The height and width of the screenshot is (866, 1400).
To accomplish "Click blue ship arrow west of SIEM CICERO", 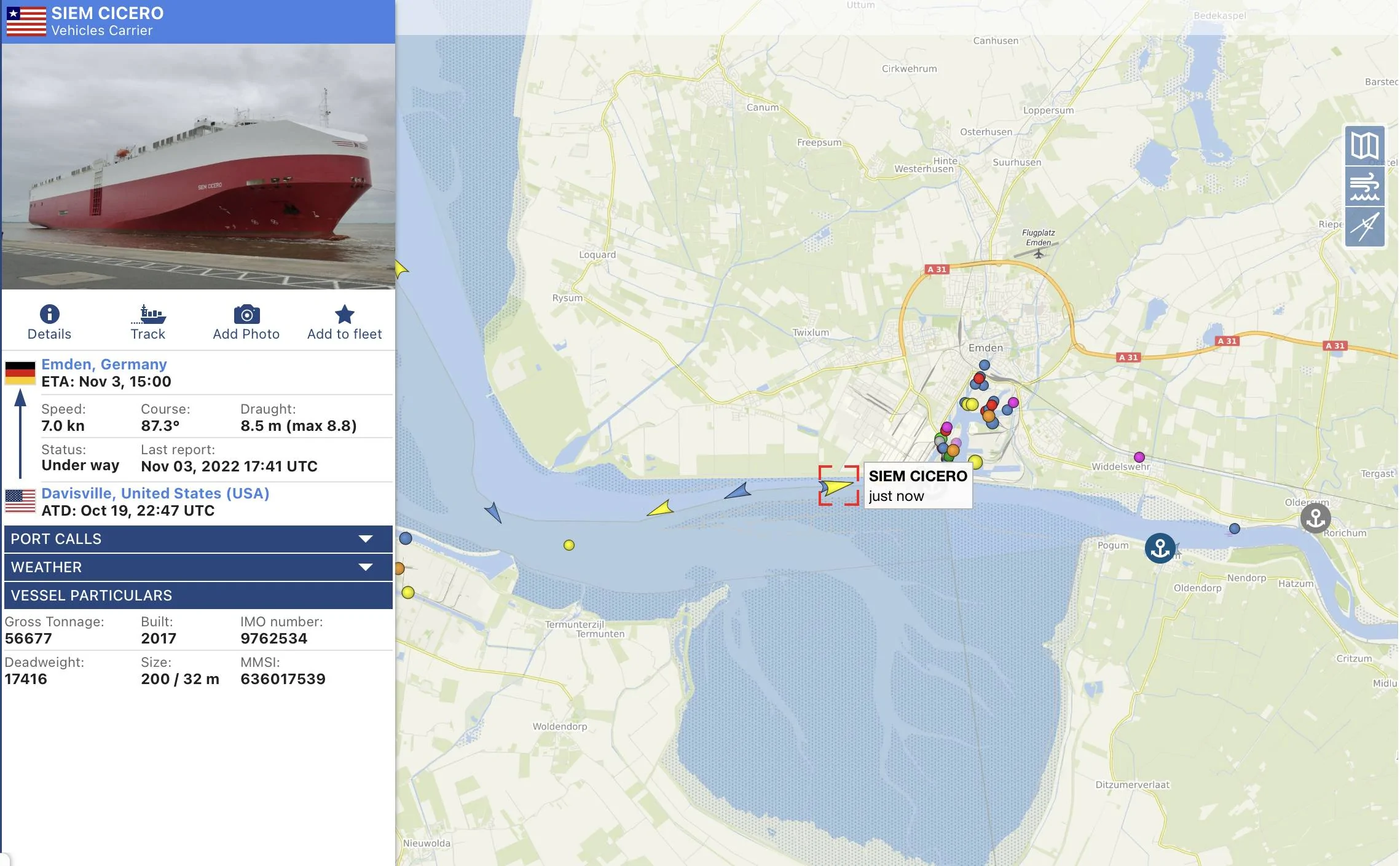I will [738, 491].
